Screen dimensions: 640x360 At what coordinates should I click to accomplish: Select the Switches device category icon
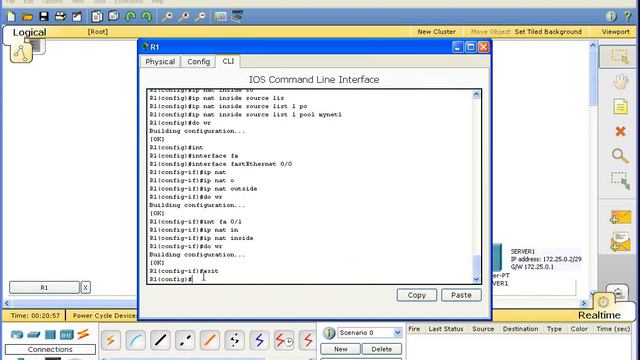tap(33, 335)
